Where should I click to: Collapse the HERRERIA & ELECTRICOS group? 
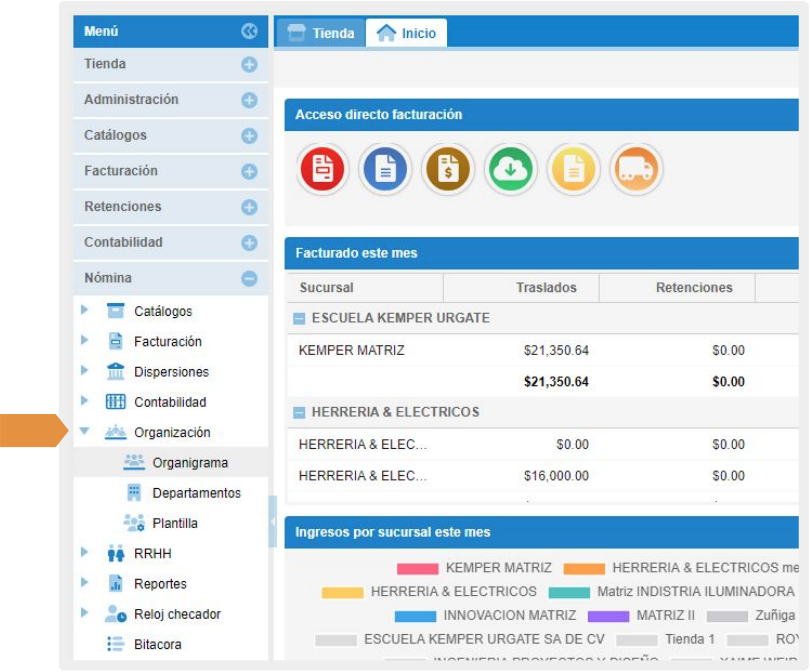pos(299,412)
